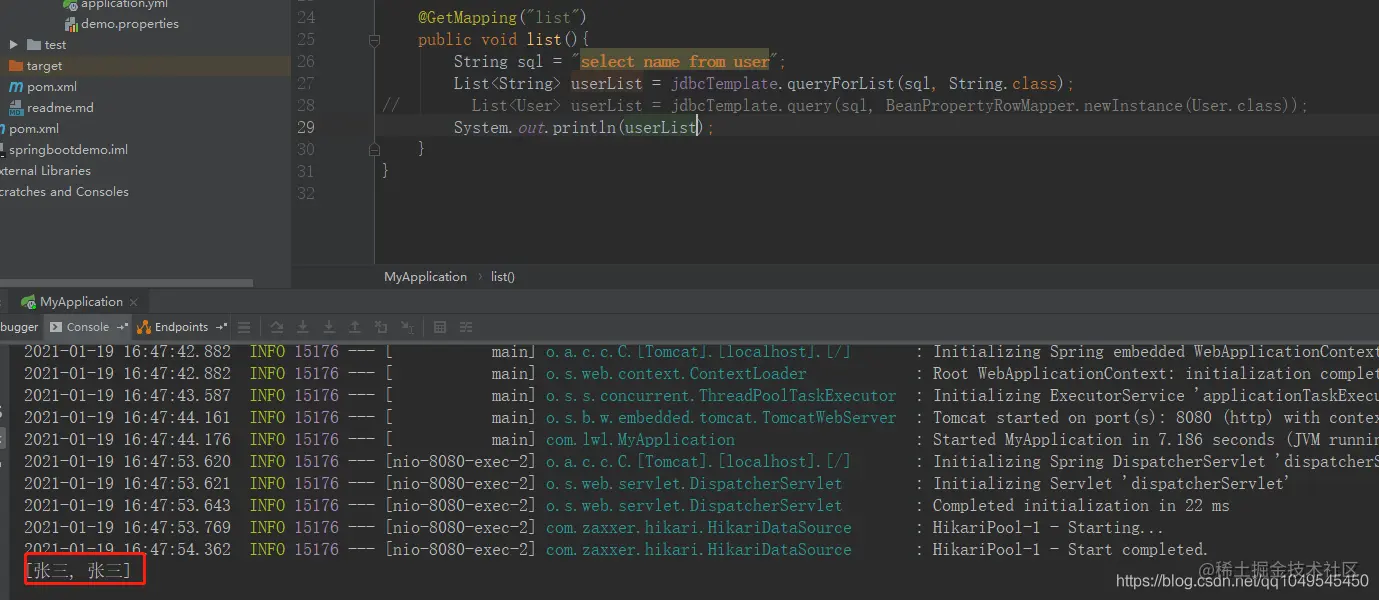
Task: Collapse the list() method at line 25
Action: tap(374, 41)
